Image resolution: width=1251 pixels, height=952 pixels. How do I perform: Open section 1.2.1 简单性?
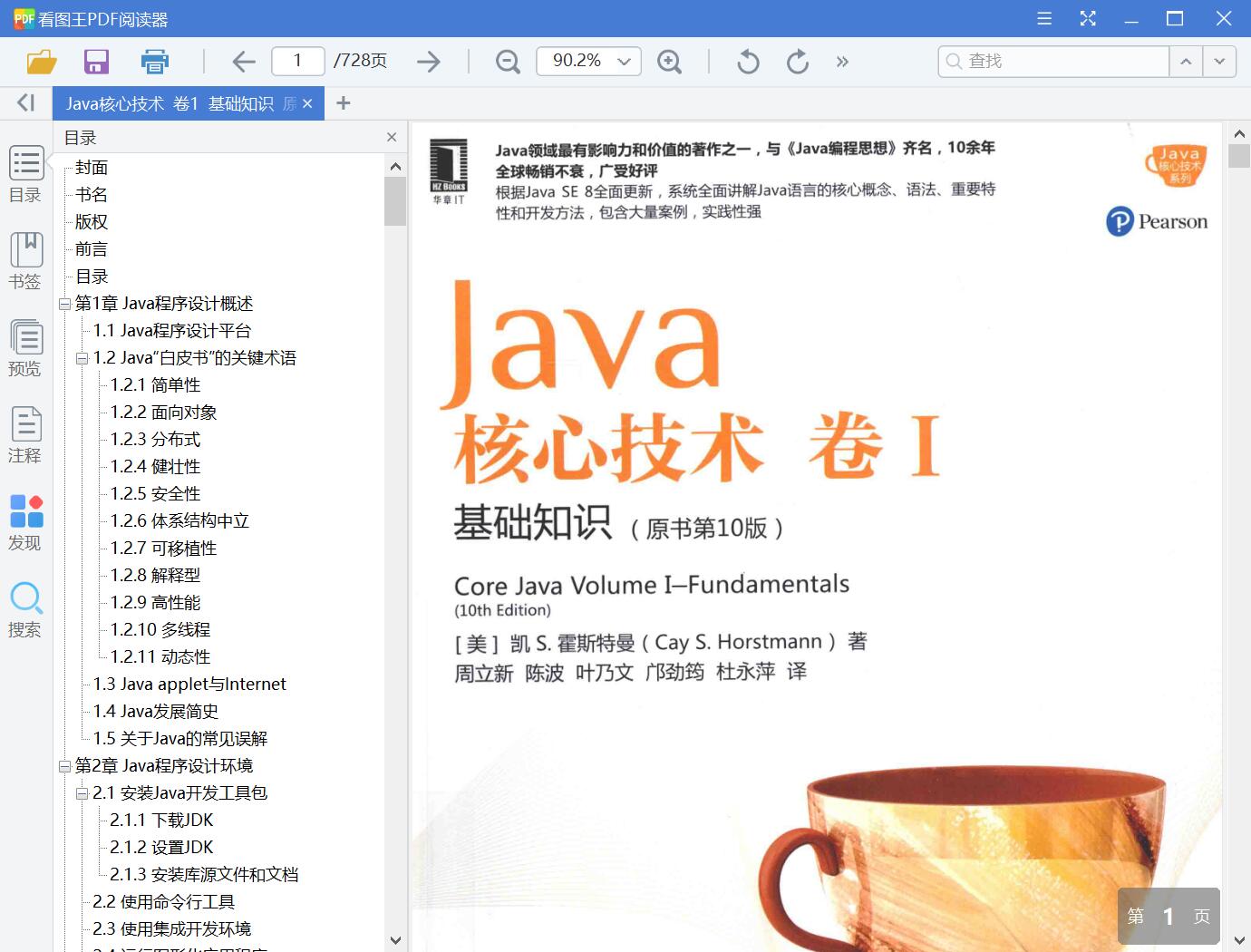156,385
